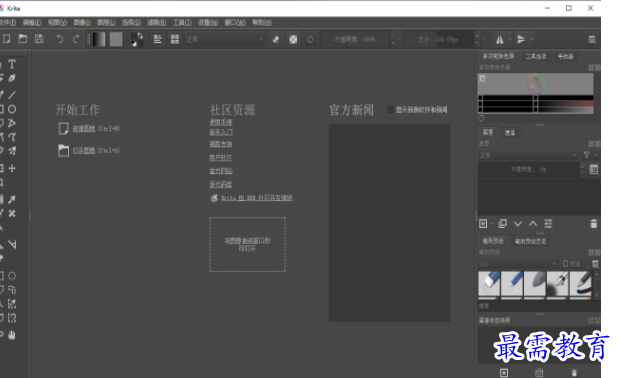The height and width of the screenshot is (378, 618).
Task: Select the Multibrush tool in toolbox
Action: click(12, 151)
